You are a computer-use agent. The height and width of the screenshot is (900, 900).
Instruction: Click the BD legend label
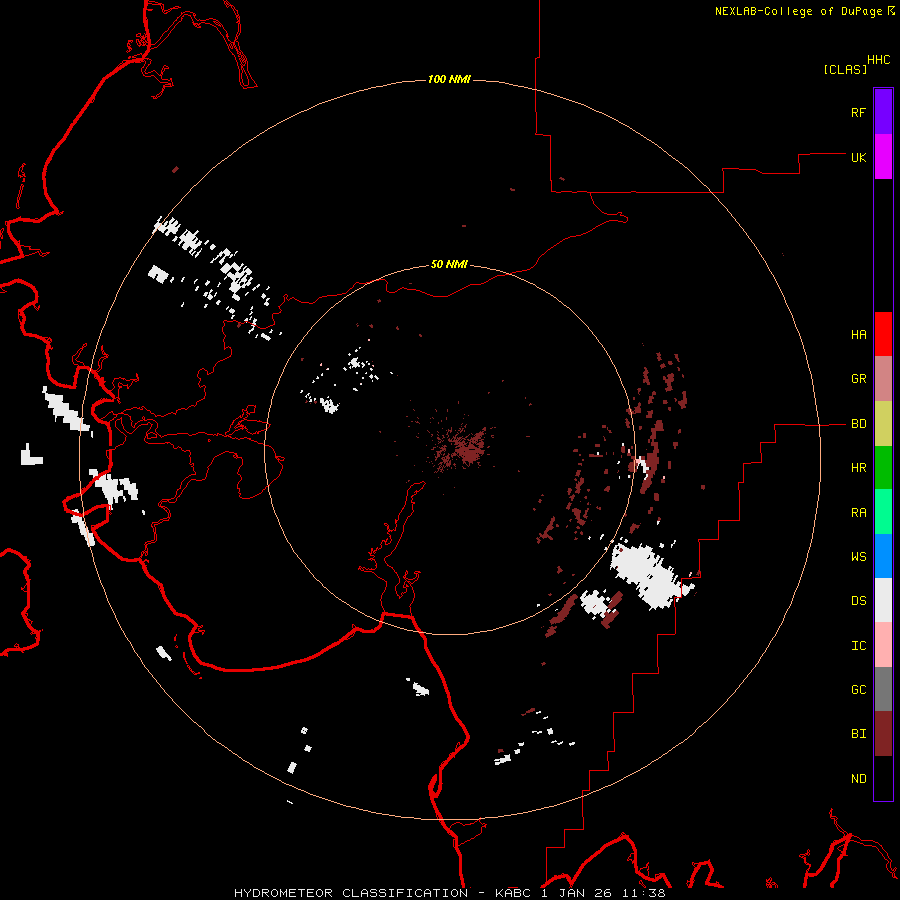[x=858, y=424]
